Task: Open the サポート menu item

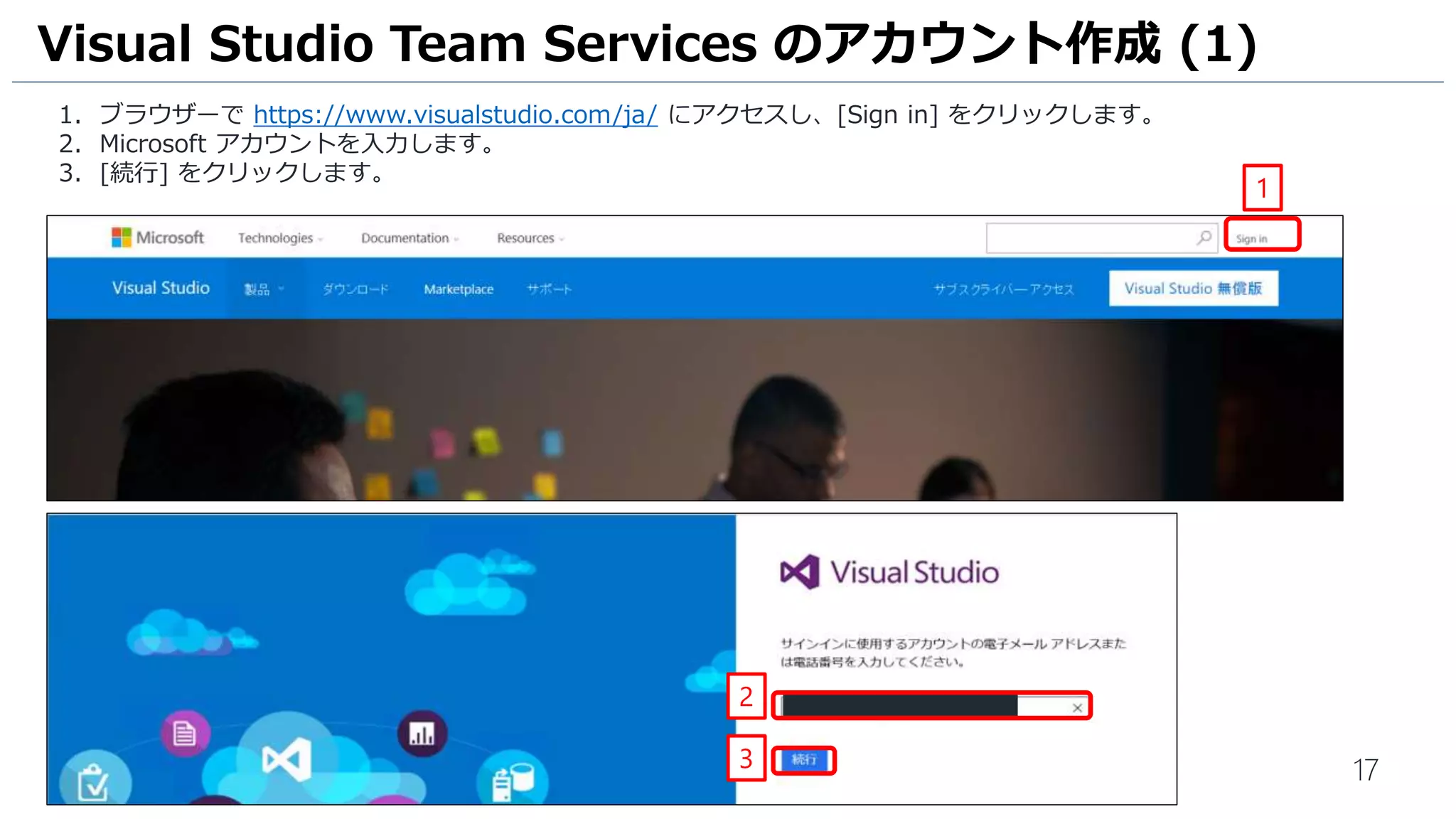Action: click(x=549, y=289)
